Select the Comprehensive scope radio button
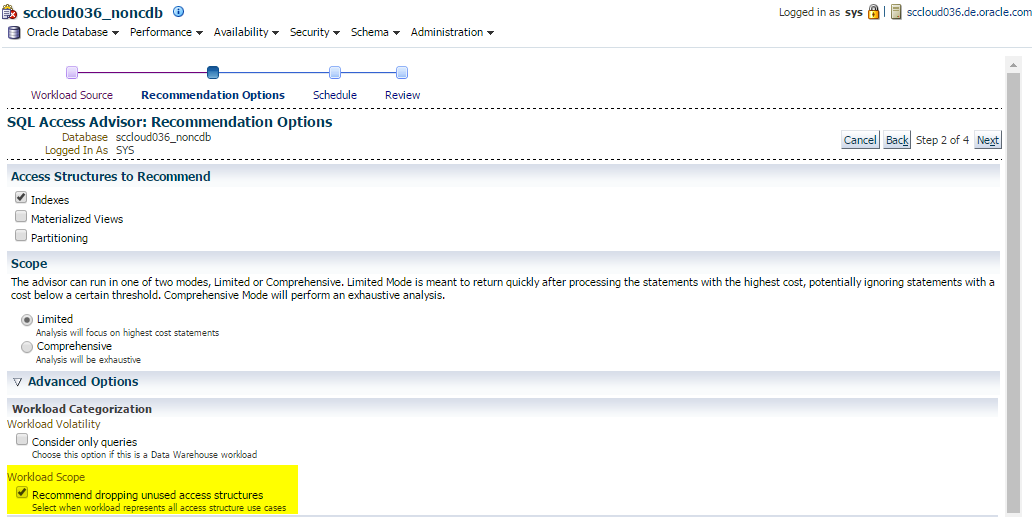 27,346
